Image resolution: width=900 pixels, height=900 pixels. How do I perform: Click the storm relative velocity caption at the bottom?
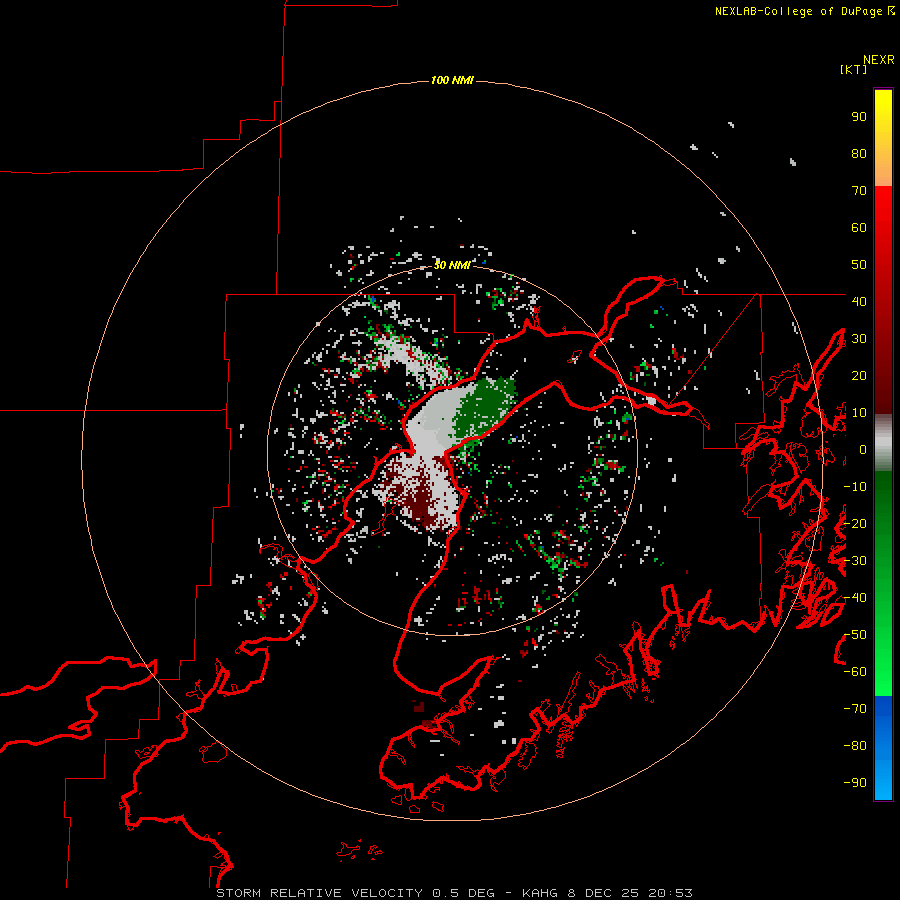454,893
